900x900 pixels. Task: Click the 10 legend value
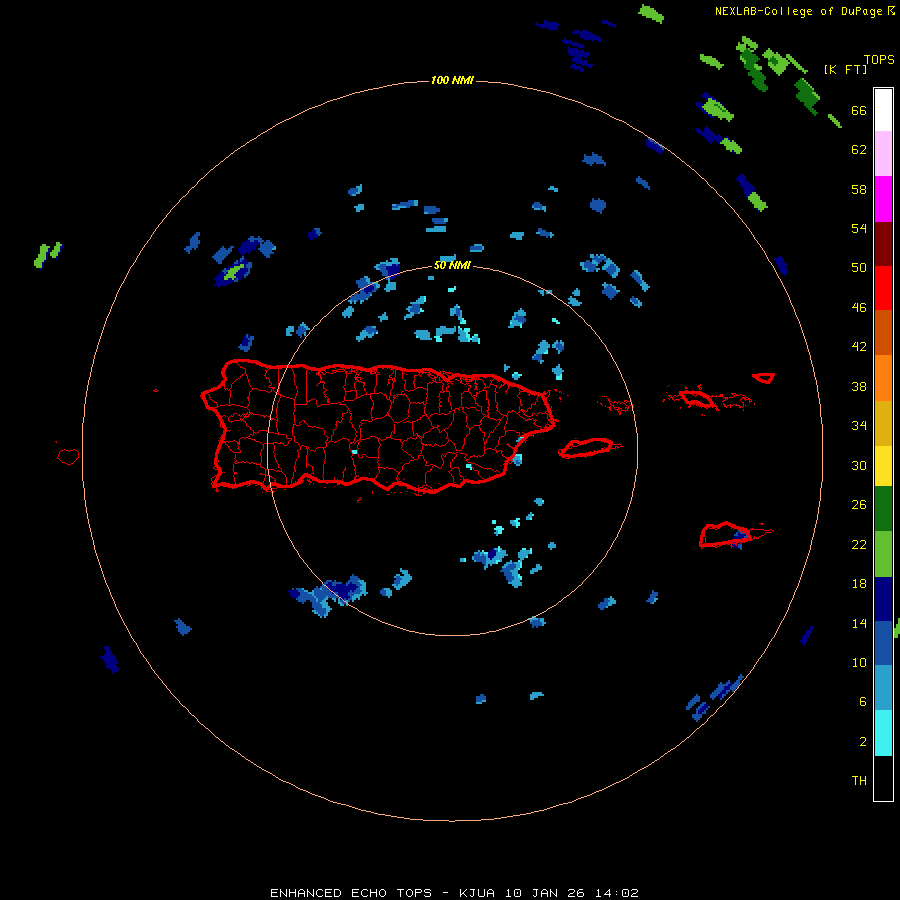859,663
